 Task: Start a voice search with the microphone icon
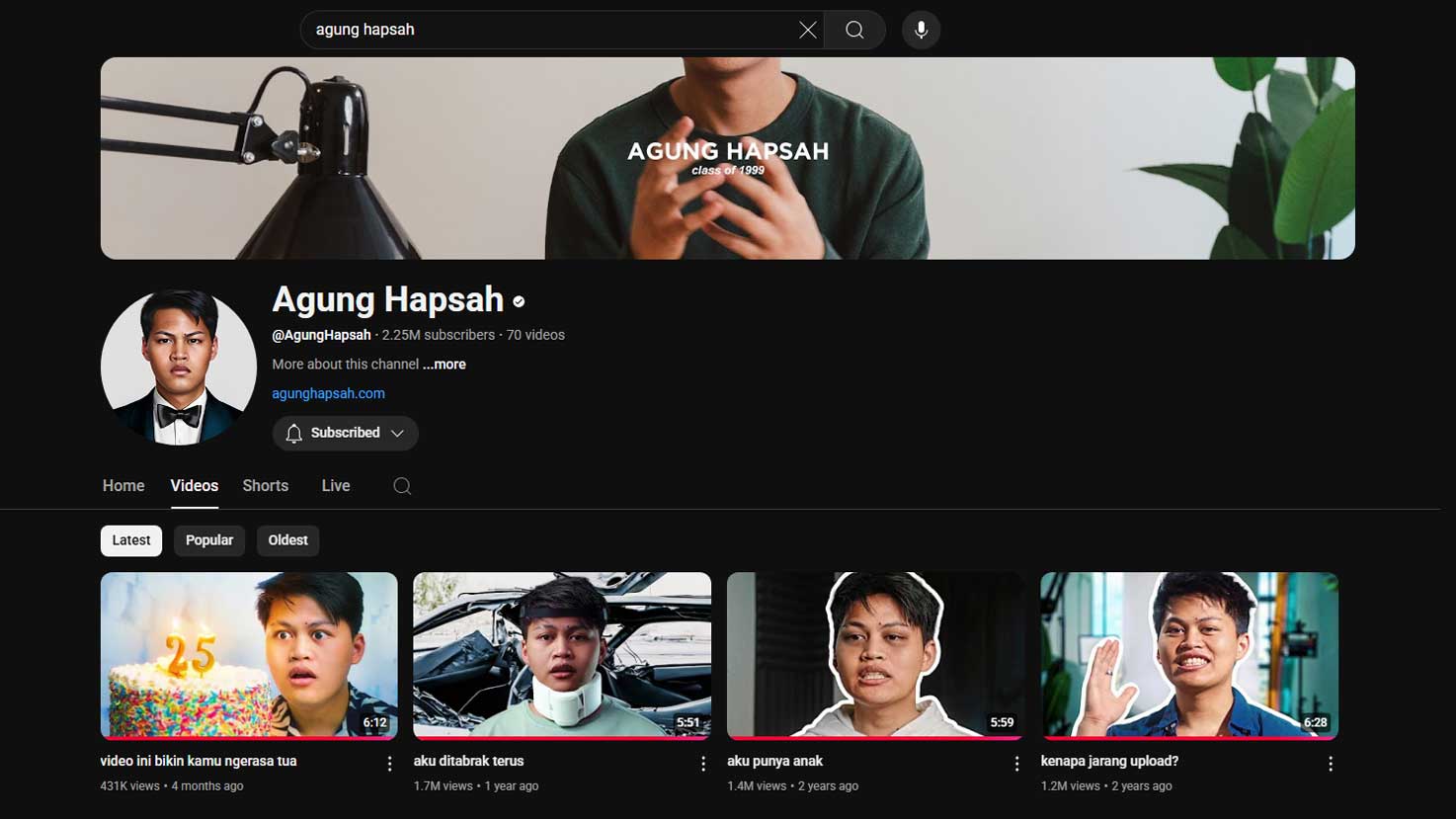(920, 29)
